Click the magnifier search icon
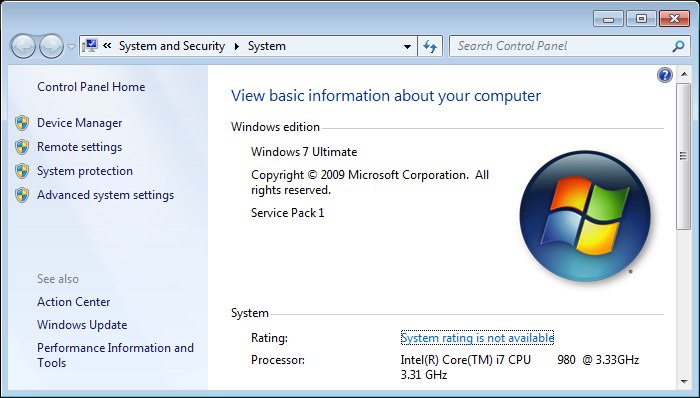 pos(678,46)
